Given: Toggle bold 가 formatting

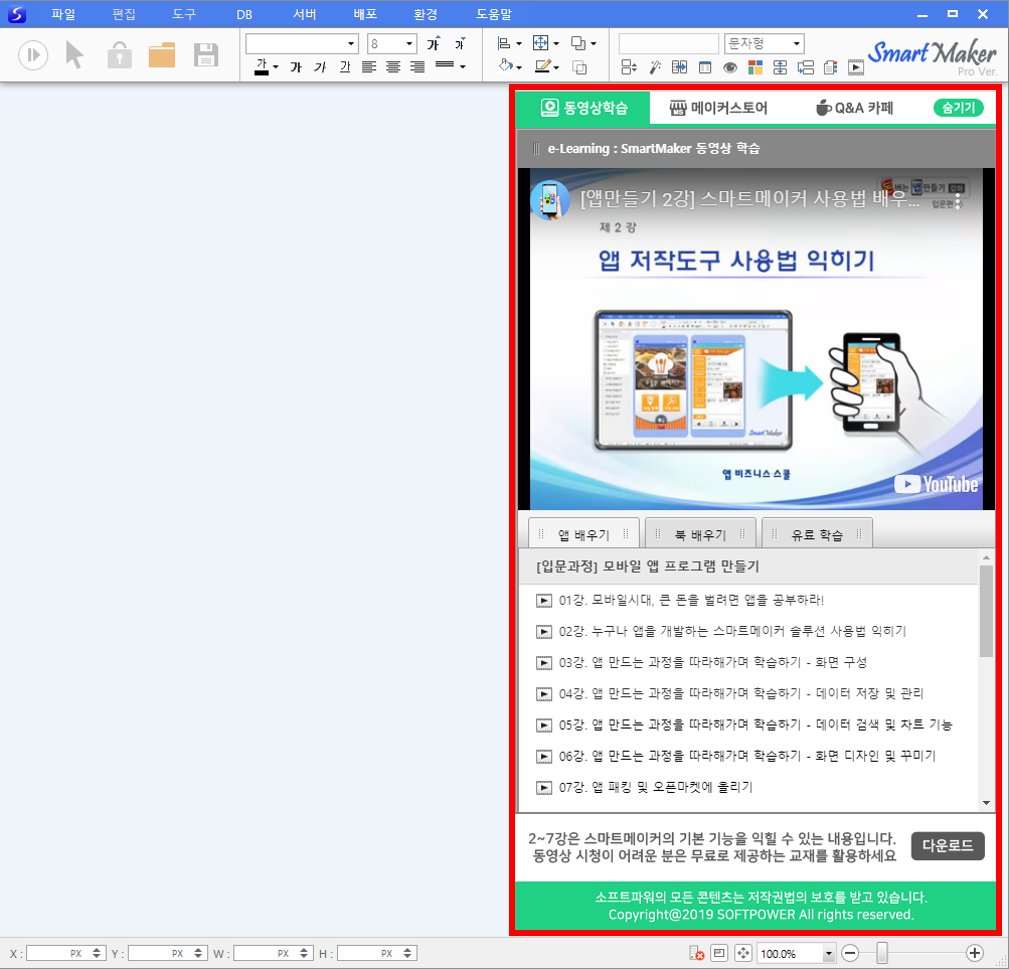Looking at the screenshot, I should click(296, 66).
